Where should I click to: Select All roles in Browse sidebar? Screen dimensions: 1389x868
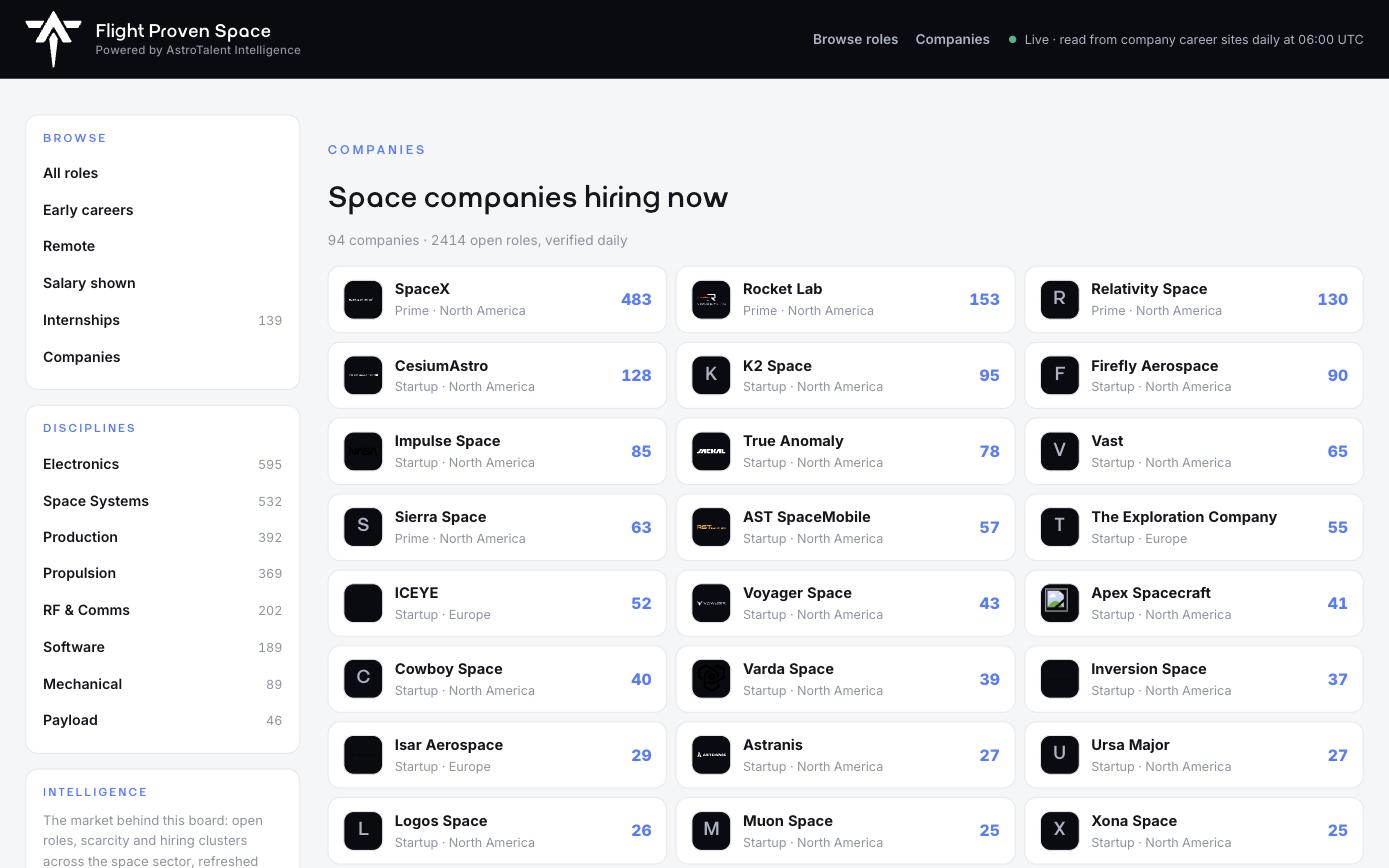tap(162, 173)
